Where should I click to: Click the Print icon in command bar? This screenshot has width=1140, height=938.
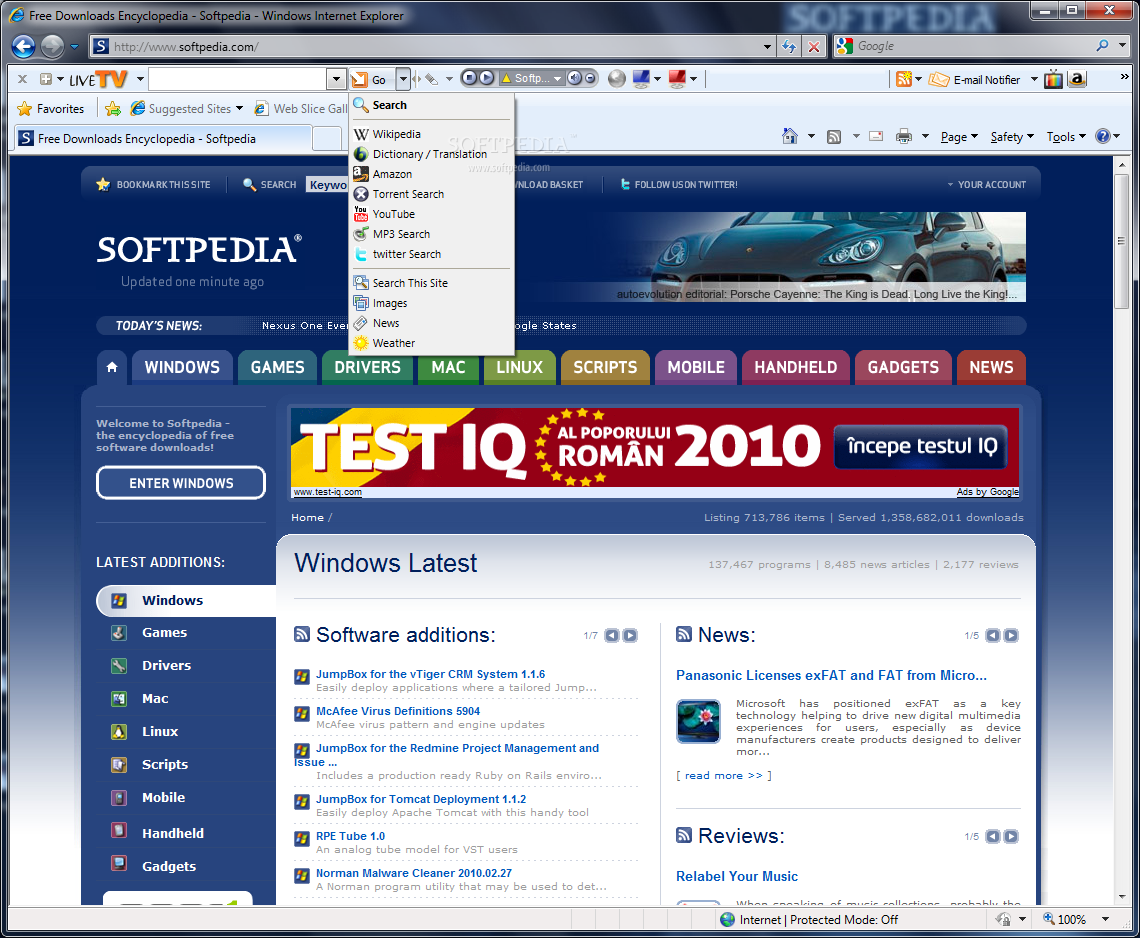click(904, 136)
